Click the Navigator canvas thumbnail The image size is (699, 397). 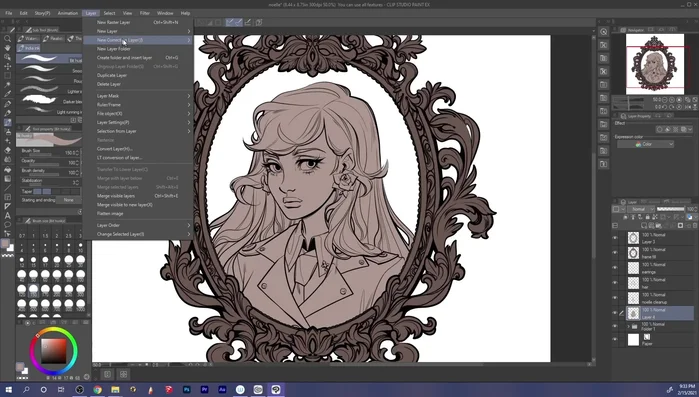[x=654, y=64]
